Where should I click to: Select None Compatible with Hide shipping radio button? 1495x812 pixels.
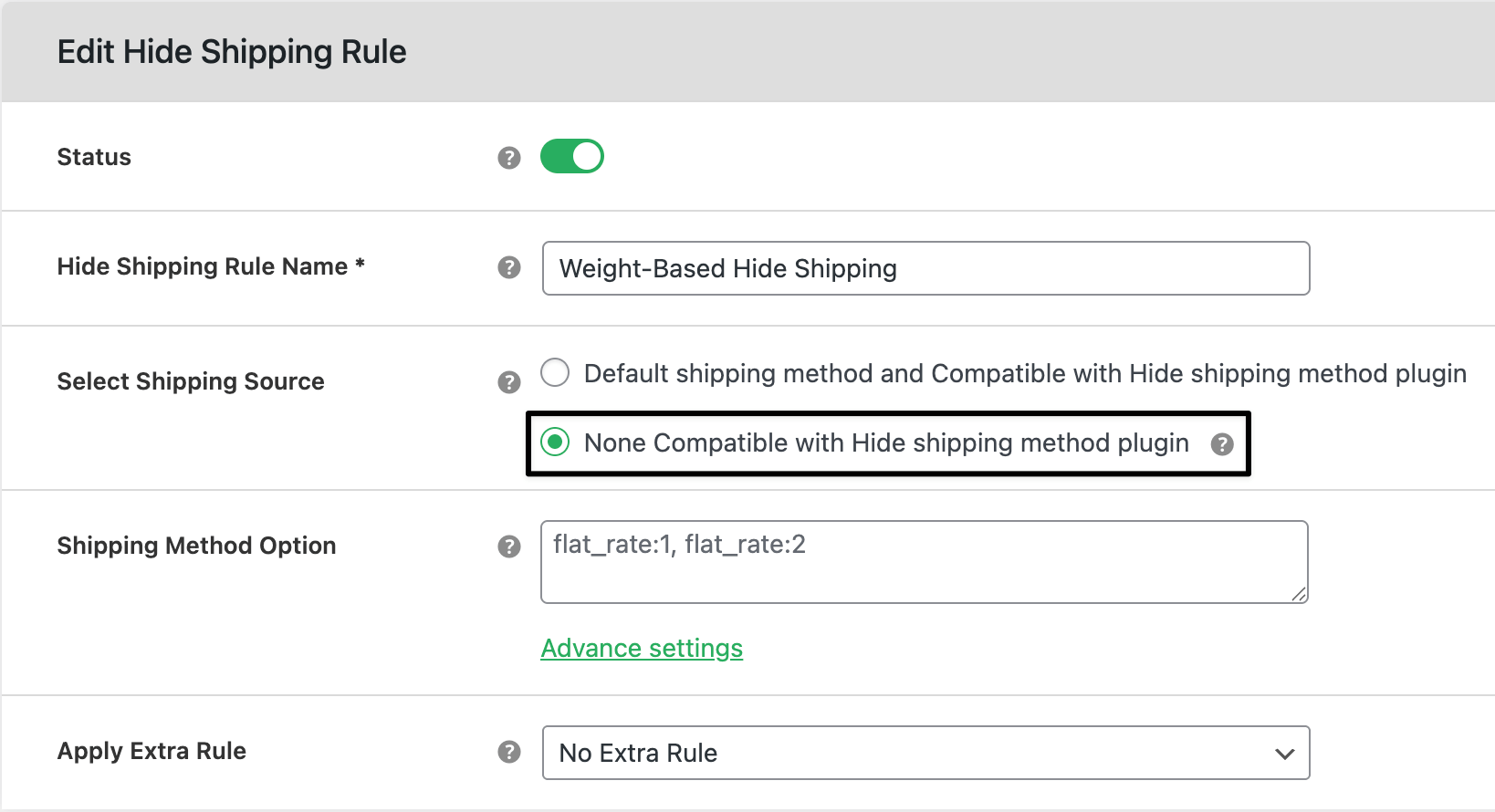point(555,443)
